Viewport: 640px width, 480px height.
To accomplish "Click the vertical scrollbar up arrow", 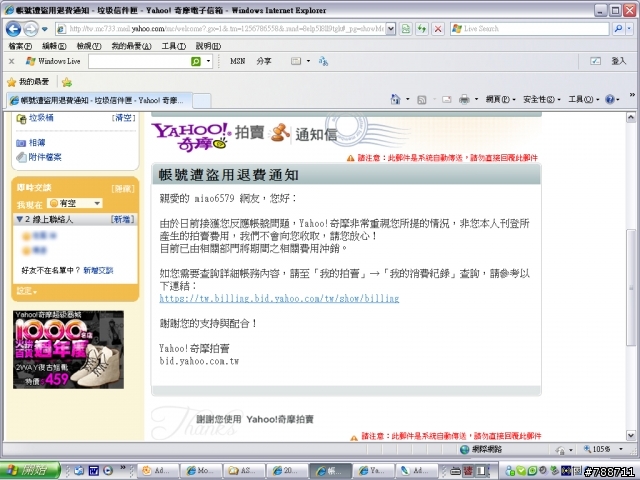I will point(631,118).
